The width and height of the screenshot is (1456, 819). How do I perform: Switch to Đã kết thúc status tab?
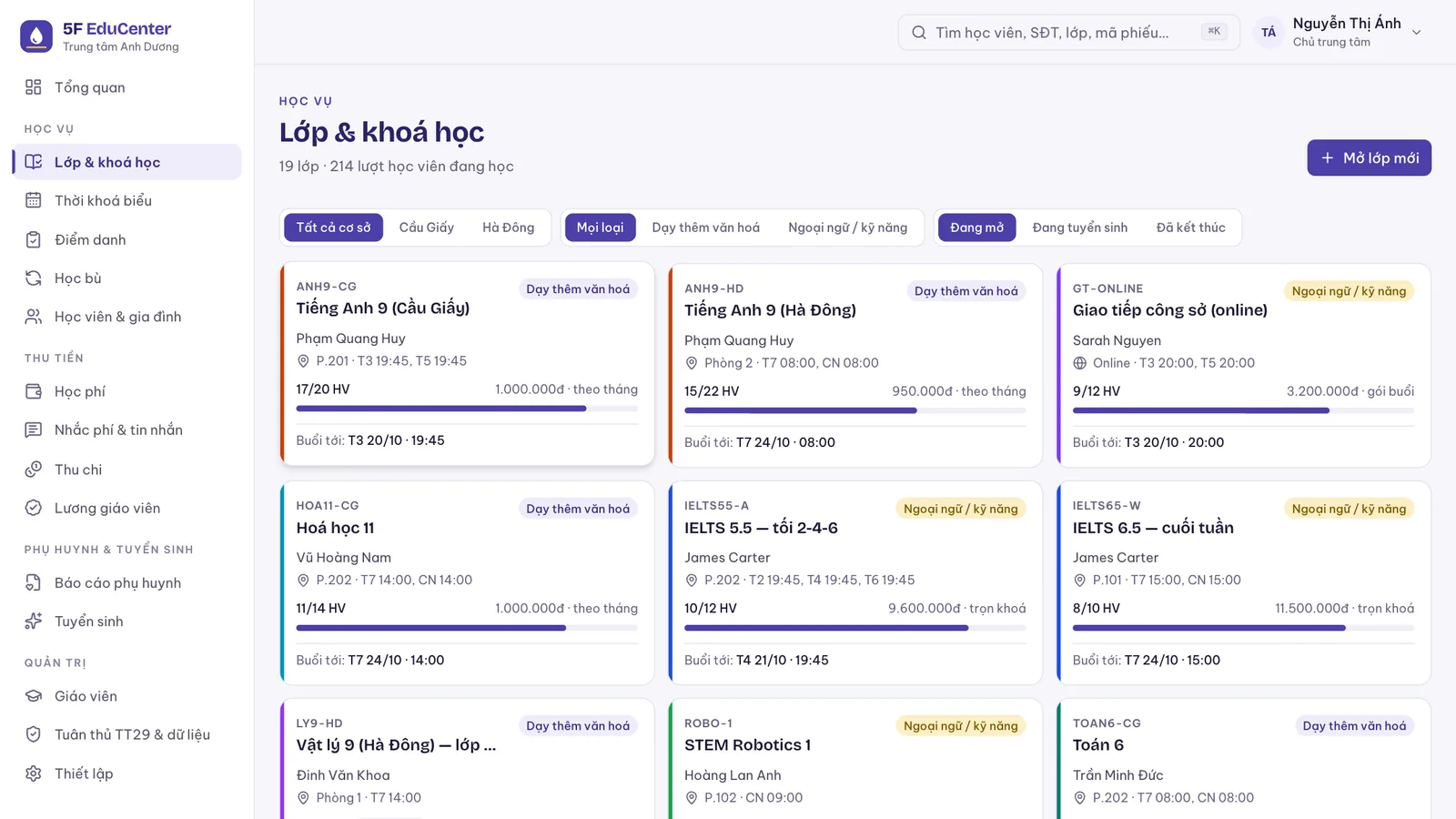click(1190, 227)
